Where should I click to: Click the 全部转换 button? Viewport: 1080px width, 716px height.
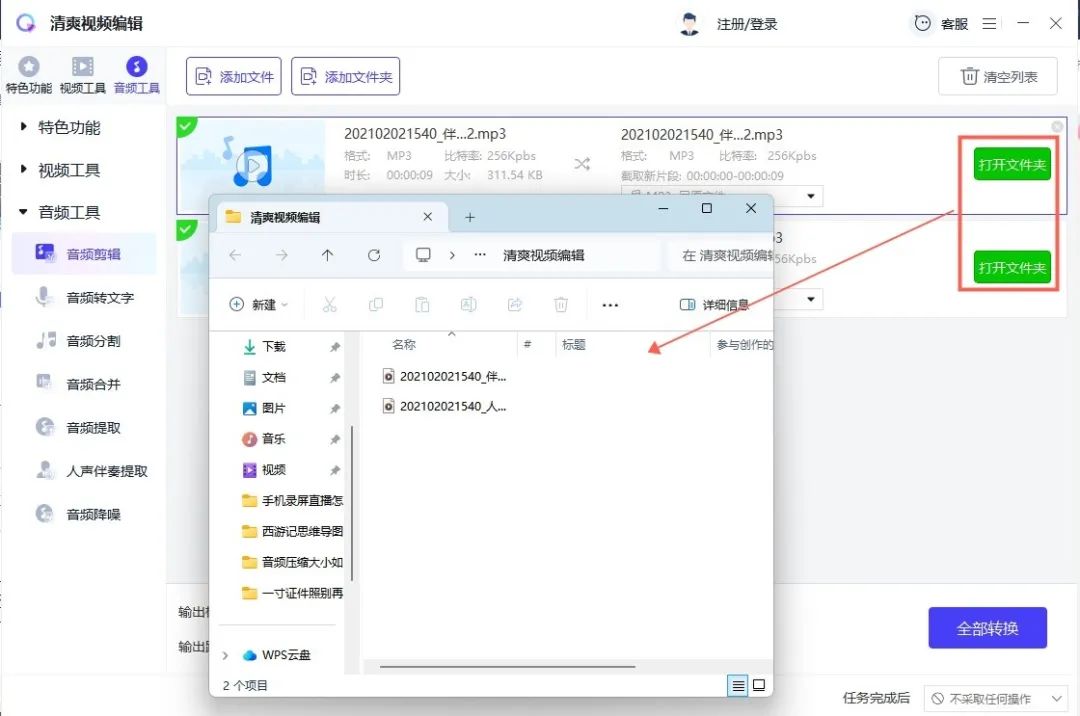coord(988,628)
